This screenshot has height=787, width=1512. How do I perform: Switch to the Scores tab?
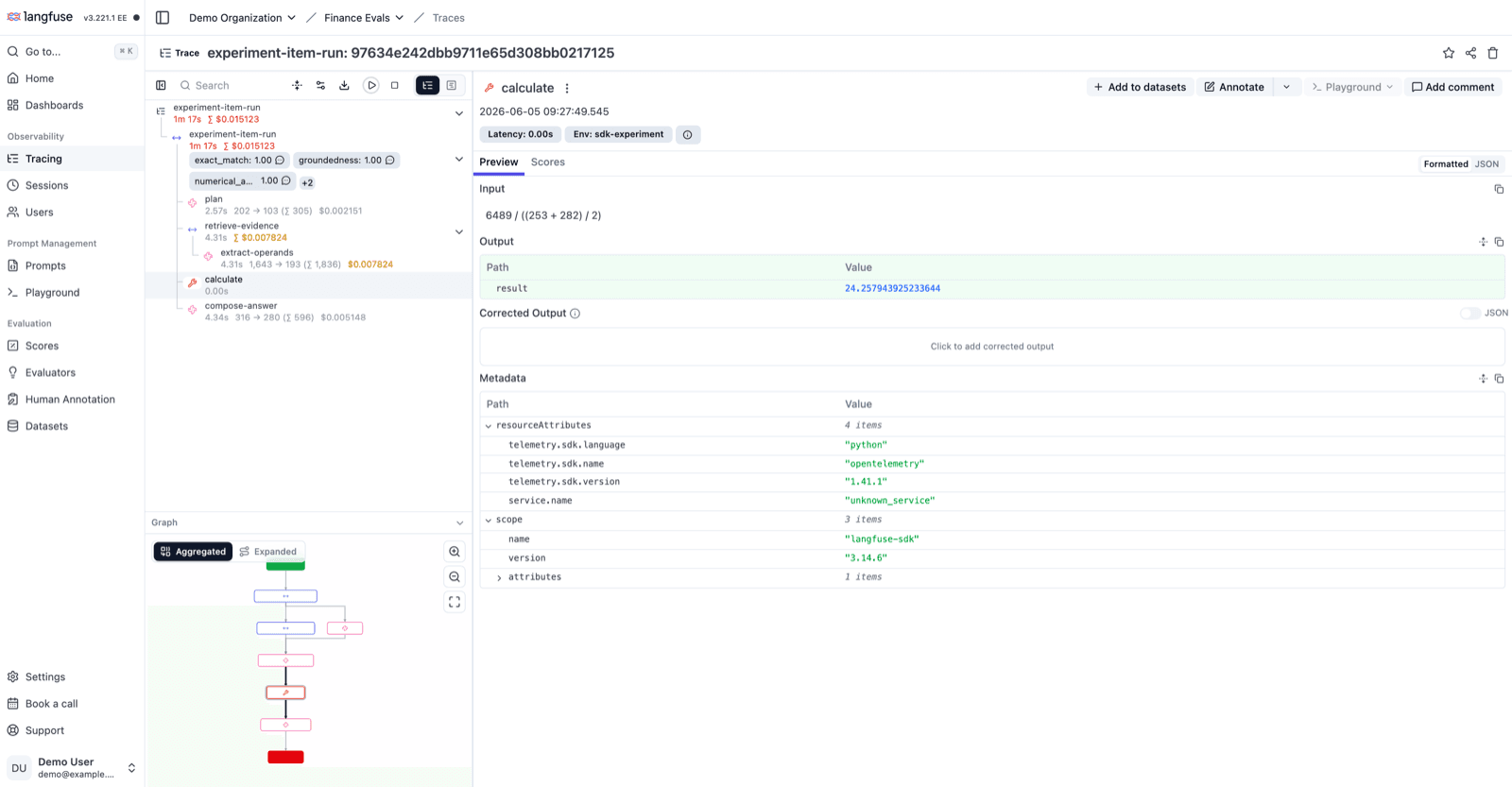click(x=548, y=163)
